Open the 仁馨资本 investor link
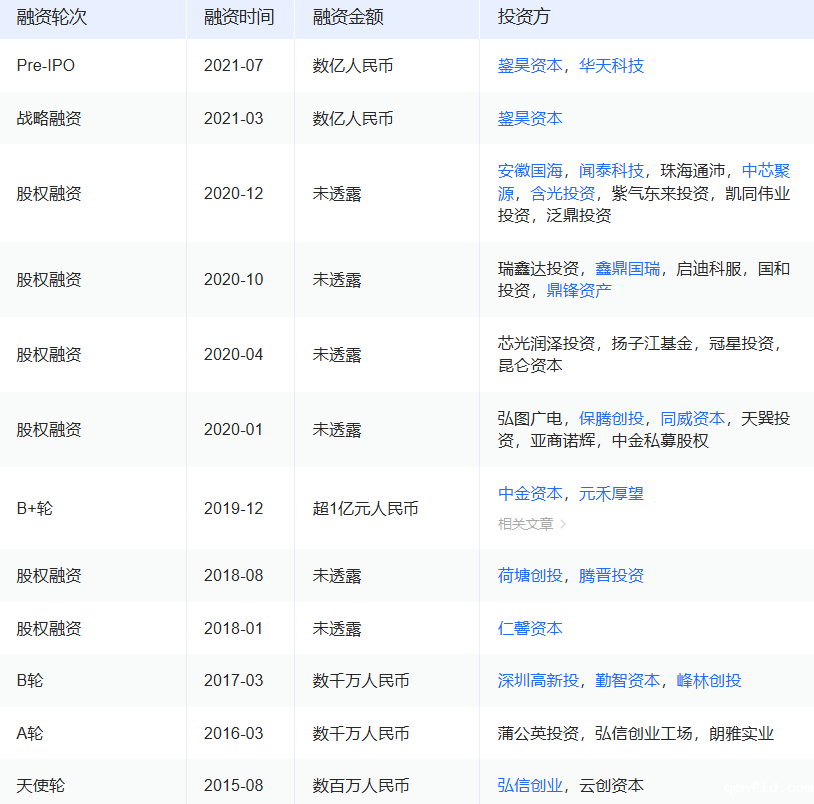The image size is (814, 804). coord(530,629)
